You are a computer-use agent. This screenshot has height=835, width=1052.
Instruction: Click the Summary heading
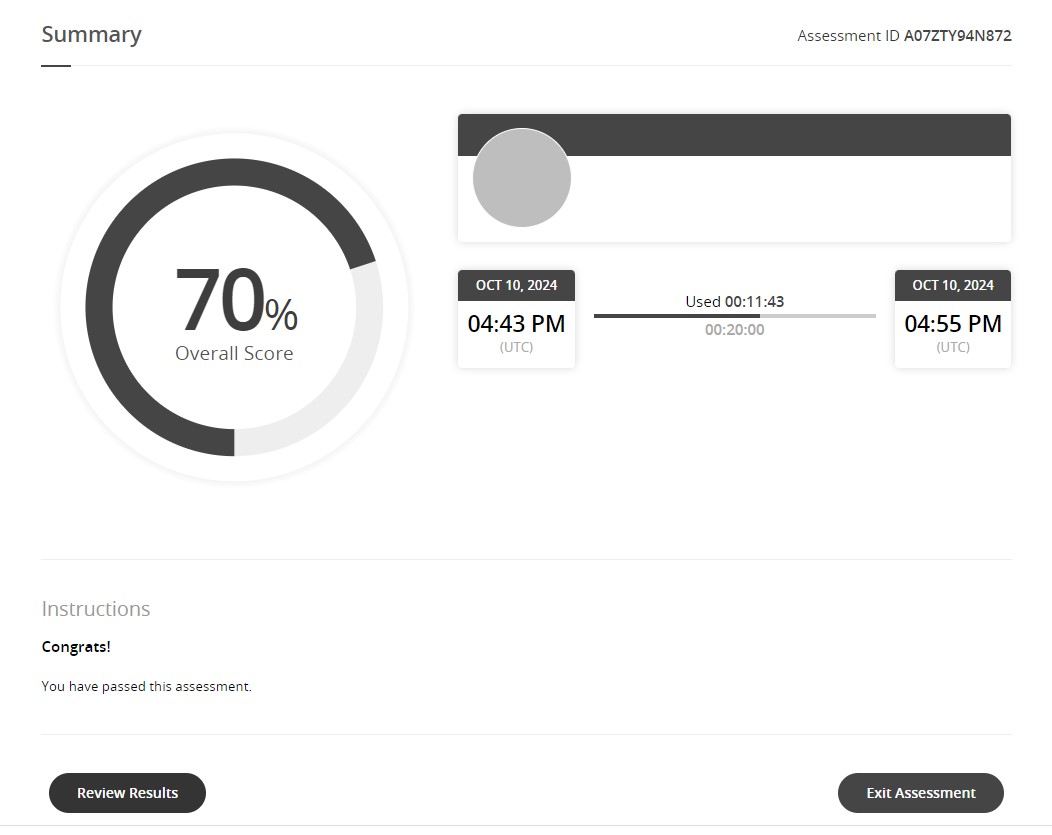point(91,34)
